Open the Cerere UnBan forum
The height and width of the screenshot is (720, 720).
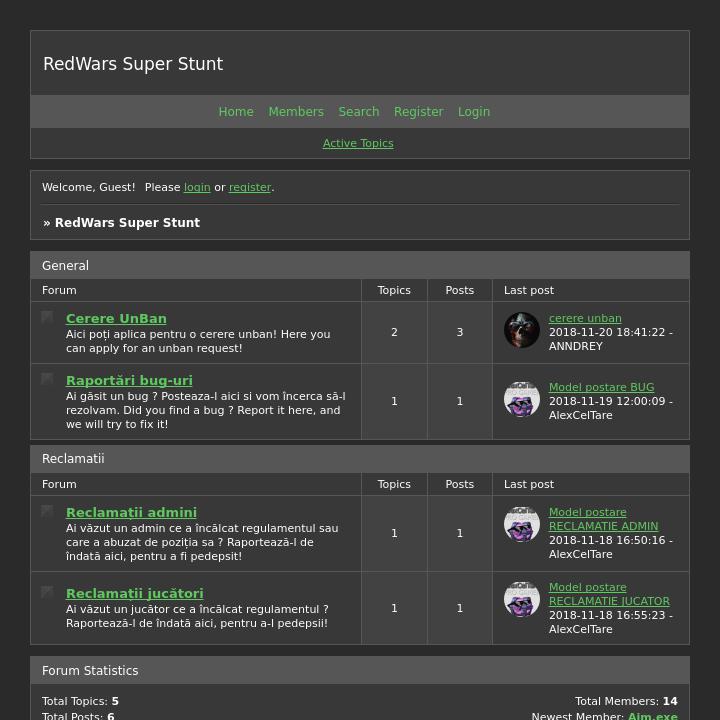116,319
